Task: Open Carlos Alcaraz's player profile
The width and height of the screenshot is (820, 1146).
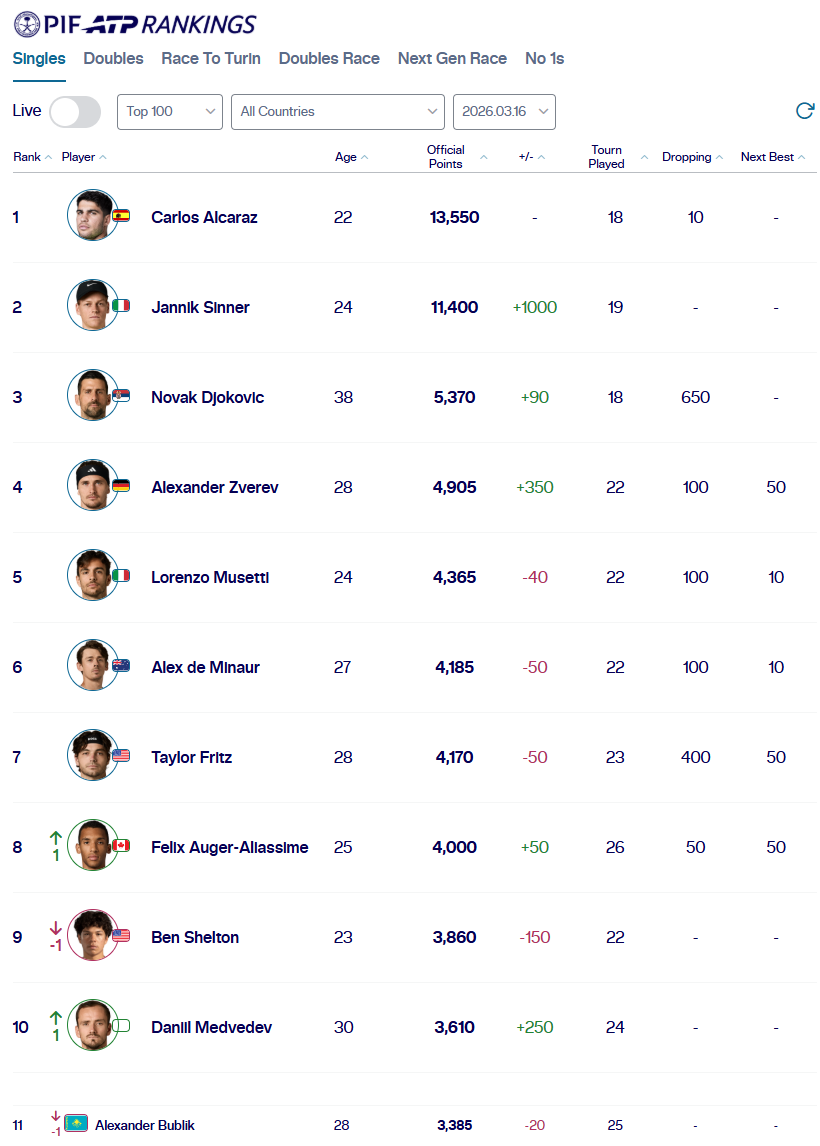Action: tap(204, 218)
